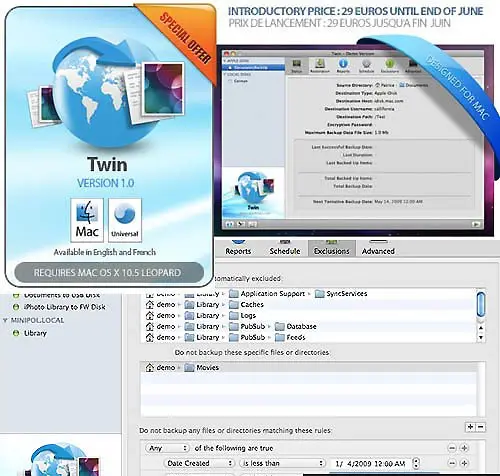Click 'Available in English and French' text
Image resolution: width=500 pixels, height=476 pixels.
(x=105, y=252)
